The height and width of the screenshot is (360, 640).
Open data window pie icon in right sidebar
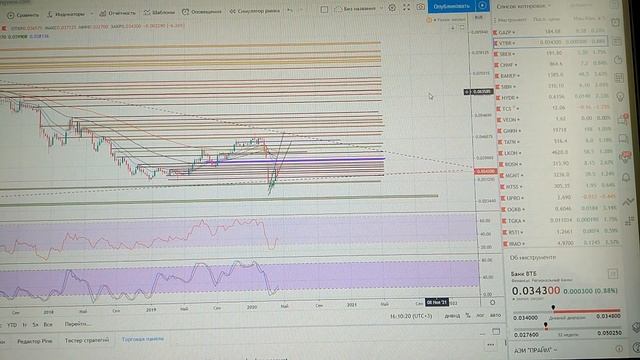[x=618, y=60]
